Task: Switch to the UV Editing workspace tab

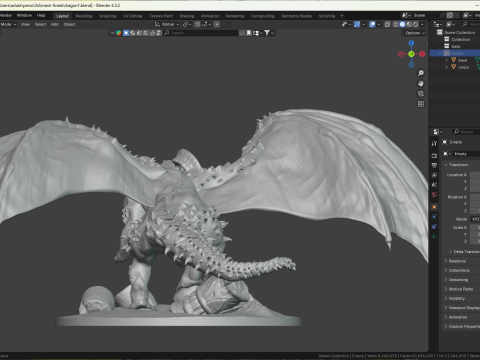Action: (132, 16)
